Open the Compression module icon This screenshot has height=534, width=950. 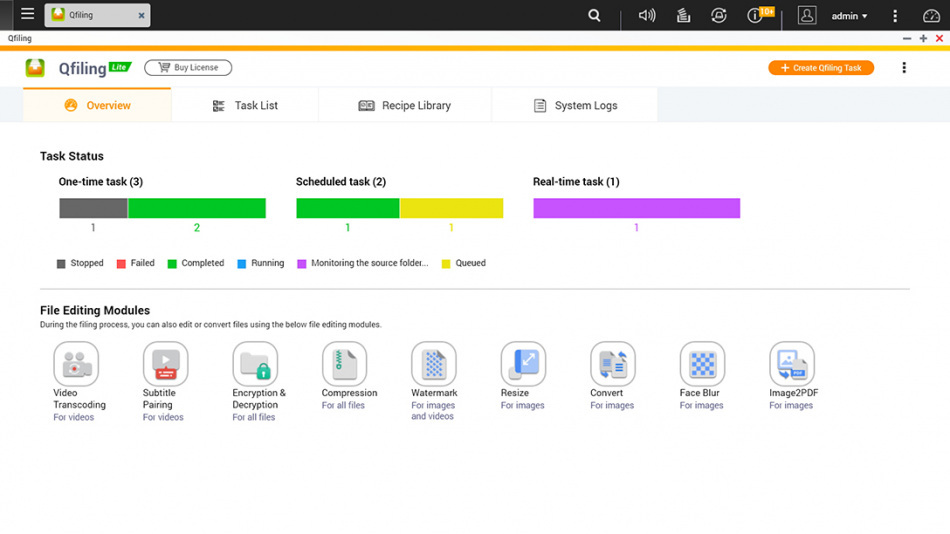pos(344,363)
